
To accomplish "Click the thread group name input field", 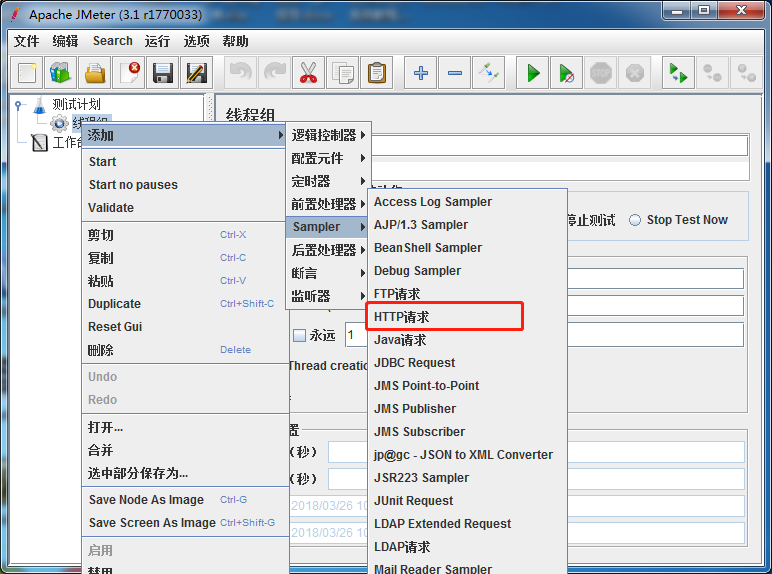I will 559,146.
